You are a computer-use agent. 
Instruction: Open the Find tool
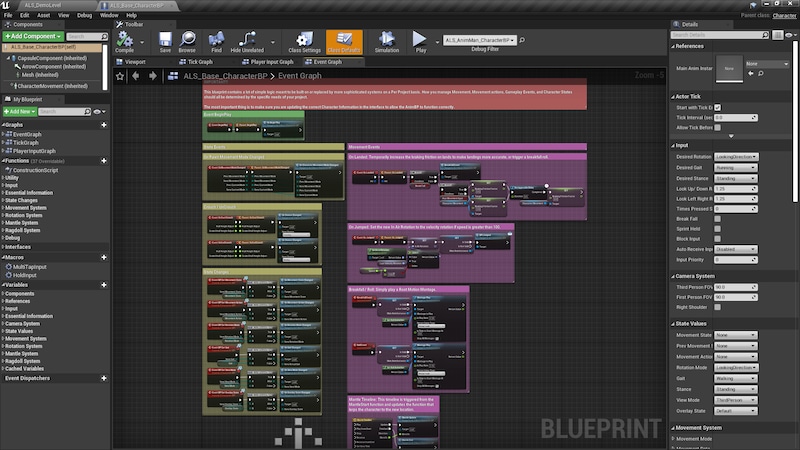click(216, 42)
